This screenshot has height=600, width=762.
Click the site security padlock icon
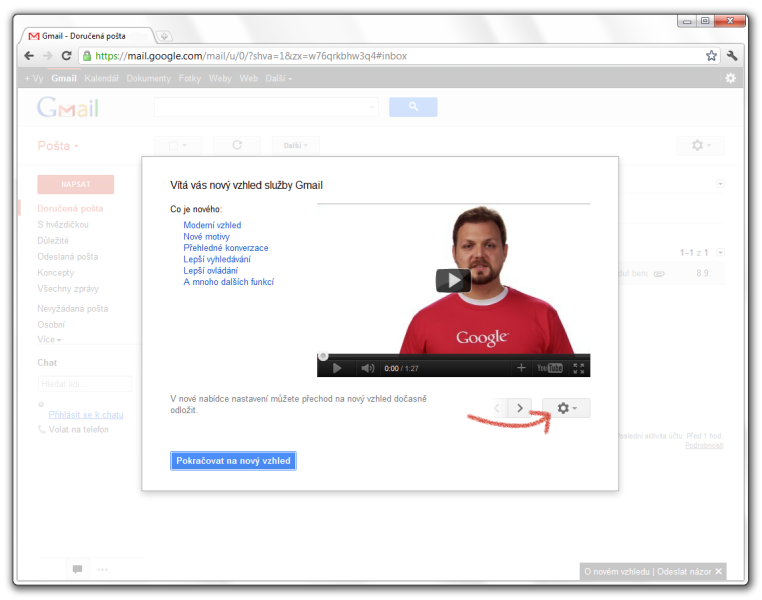point(87,56)
